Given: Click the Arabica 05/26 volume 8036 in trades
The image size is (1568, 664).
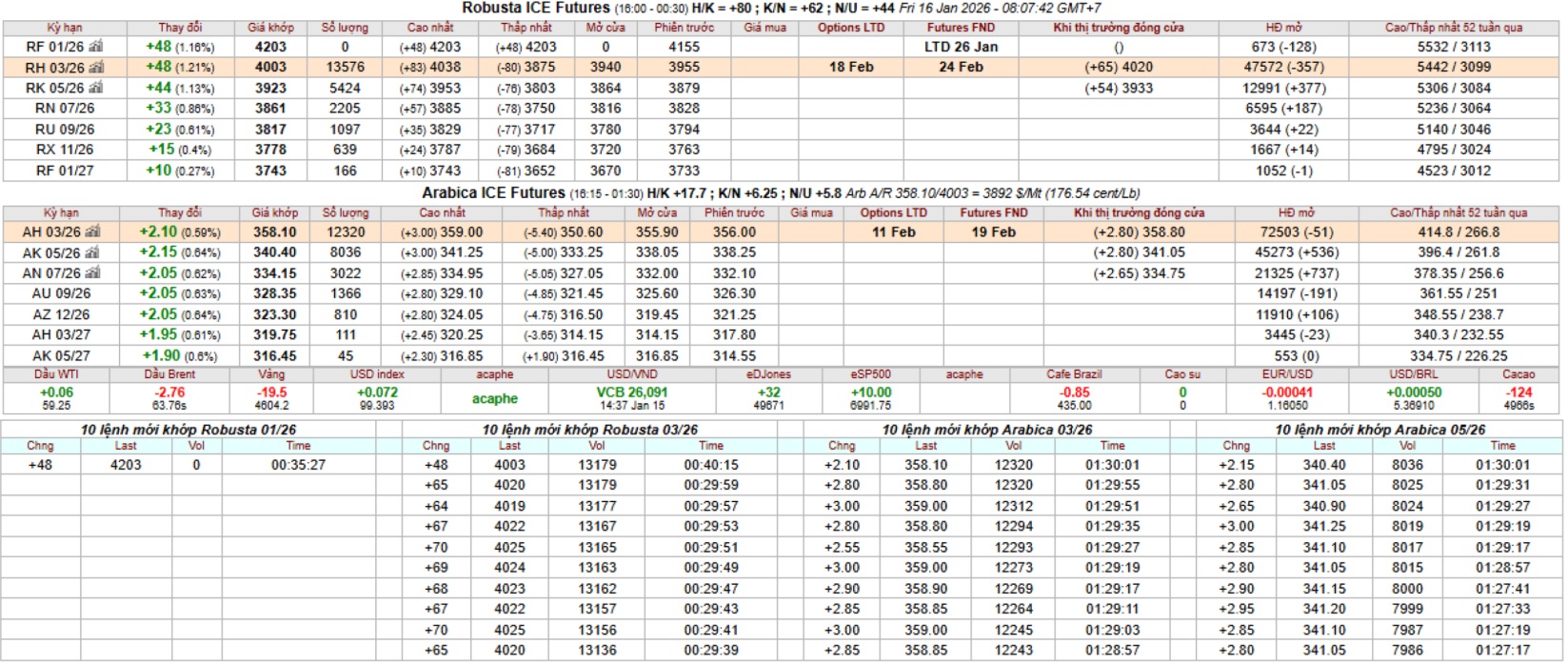Looking at the screenshot, I should point(1407,465).
